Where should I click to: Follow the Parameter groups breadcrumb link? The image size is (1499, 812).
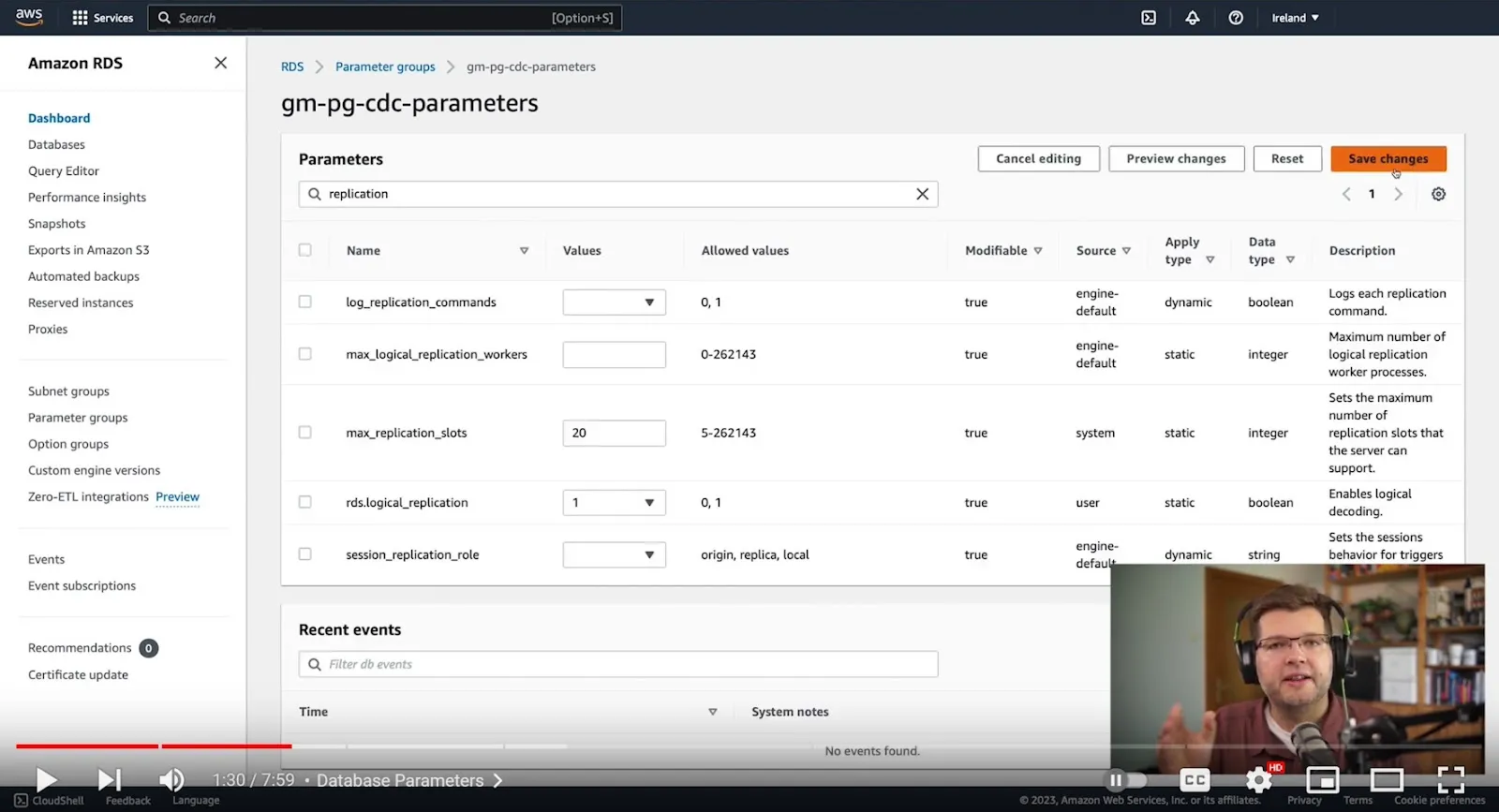pos(385,66)
